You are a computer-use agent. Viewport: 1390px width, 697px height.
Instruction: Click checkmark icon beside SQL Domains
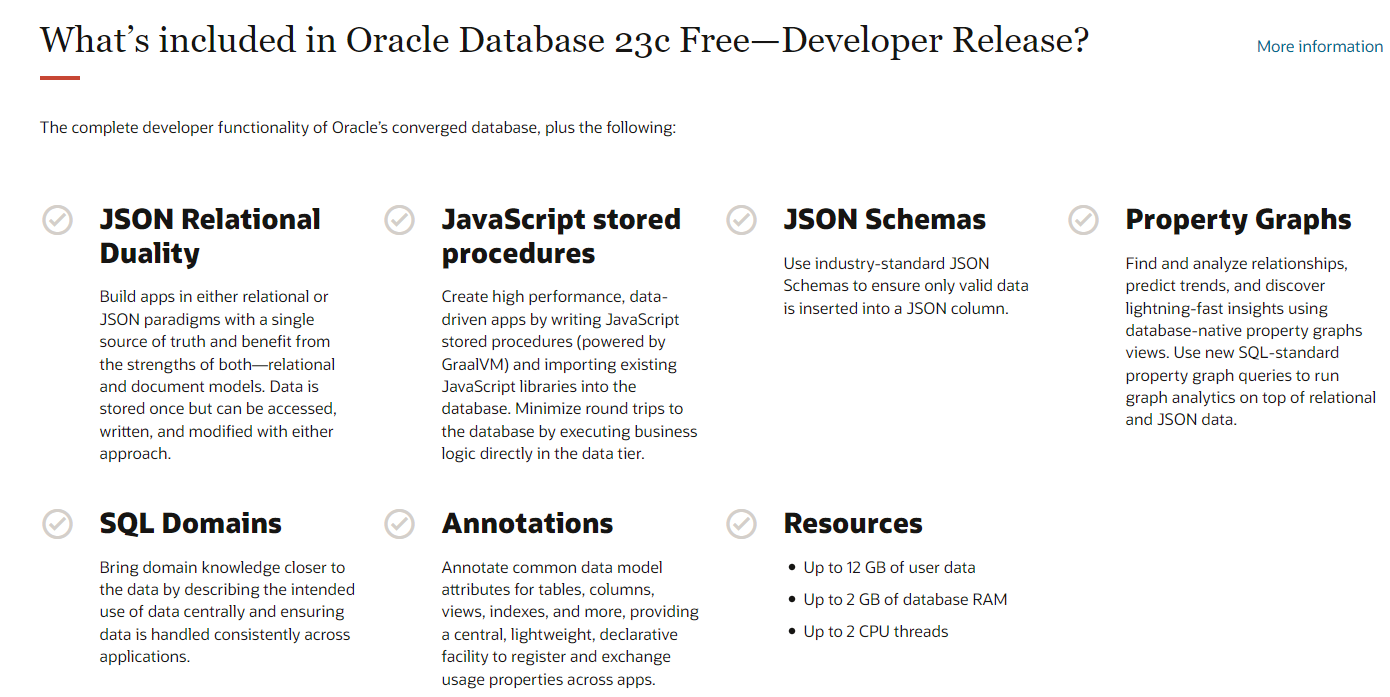[58, 523]
